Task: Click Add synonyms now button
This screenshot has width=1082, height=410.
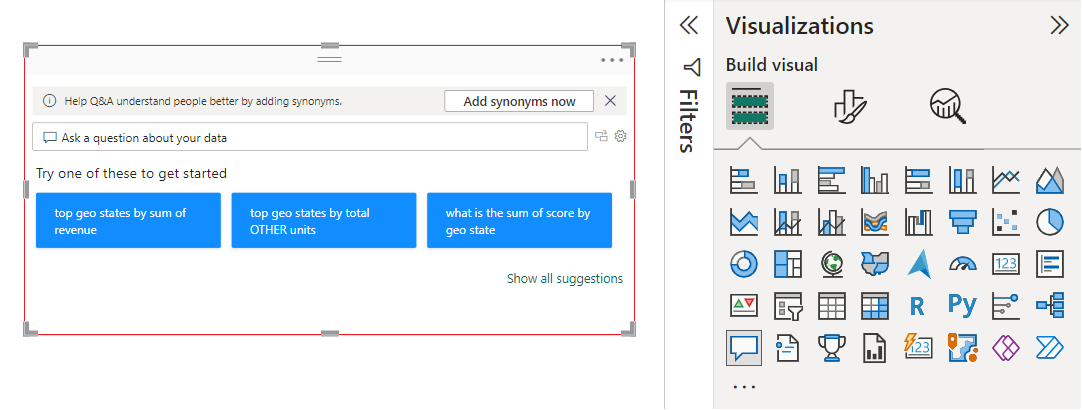Action: (x=519, y=101)
